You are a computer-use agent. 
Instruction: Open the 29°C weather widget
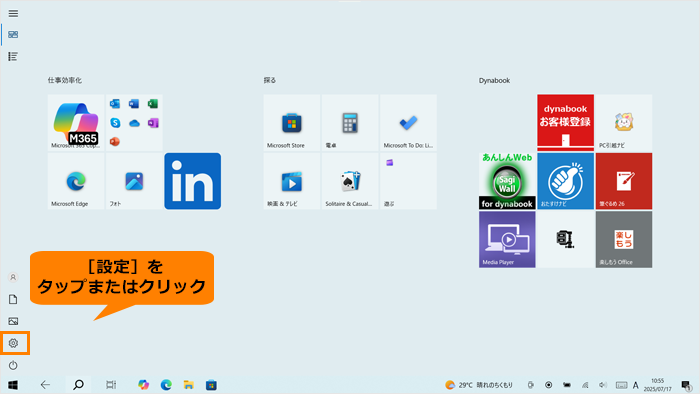[x=479, y=385]
